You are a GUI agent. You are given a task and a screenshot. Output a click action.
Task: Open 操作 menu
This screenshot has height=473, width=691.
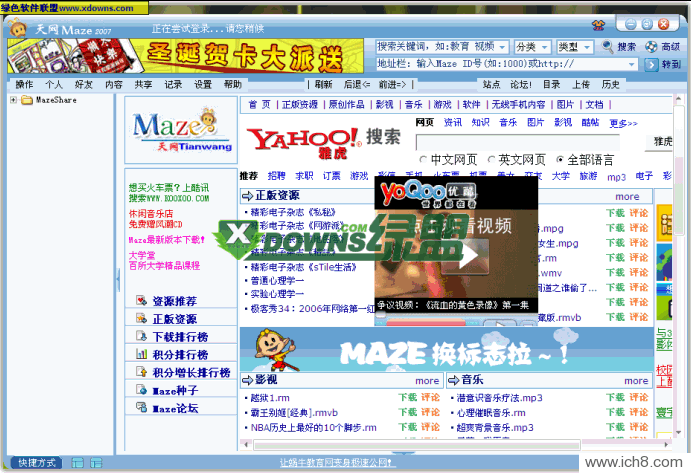click(x=24, y=84)
